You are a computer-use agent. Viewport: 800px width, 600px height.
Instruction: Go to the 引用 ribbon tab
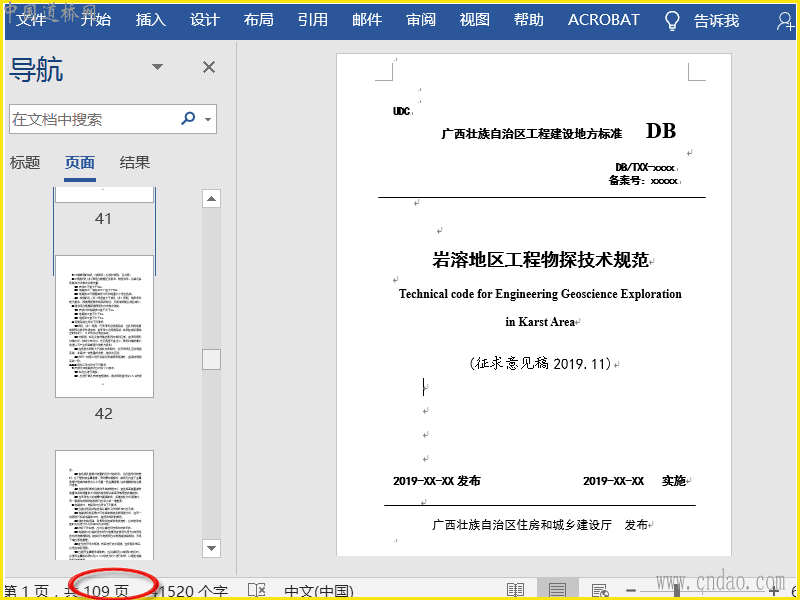[313, 20]
